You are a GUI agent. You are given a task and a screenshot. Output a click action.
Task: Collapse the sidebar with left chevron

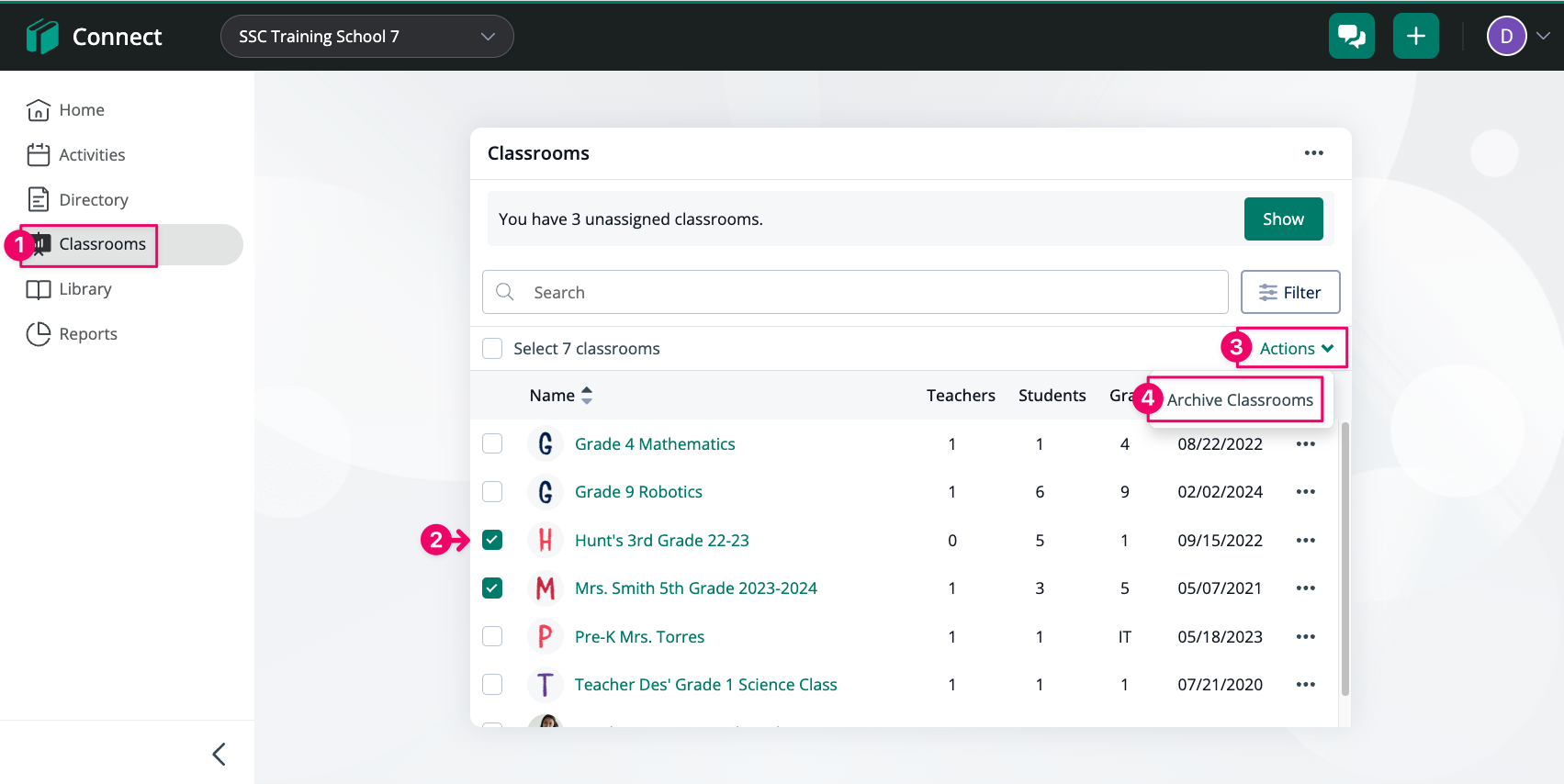click(x=219, y=755)
